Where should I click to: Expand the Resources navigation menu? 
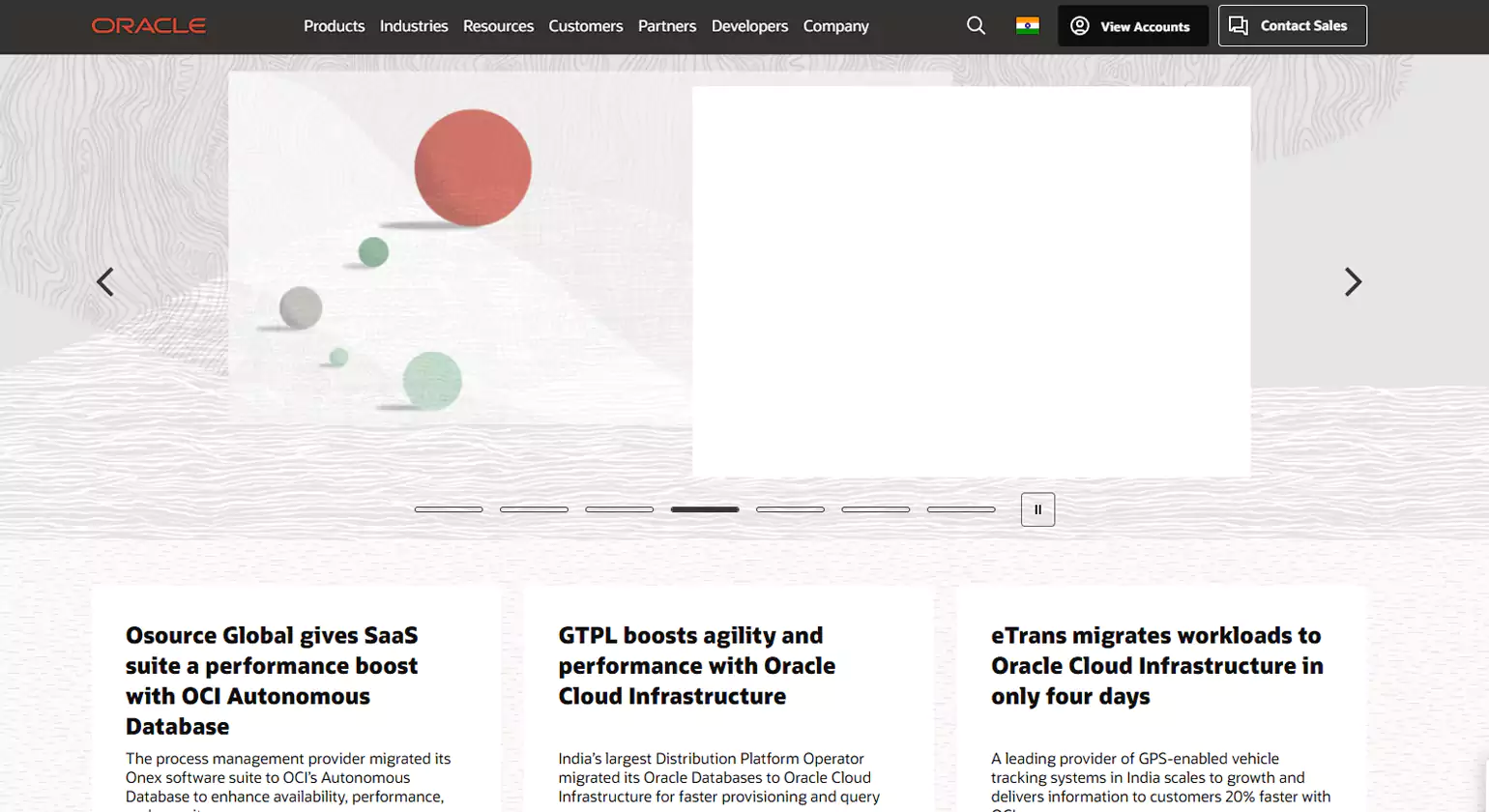pos(498,26)
